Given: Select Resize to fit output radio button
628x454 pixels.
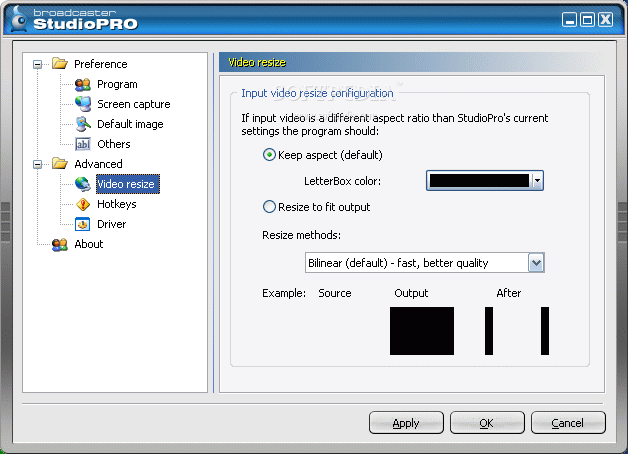Looking at the screenshot, I should (269, 207).
